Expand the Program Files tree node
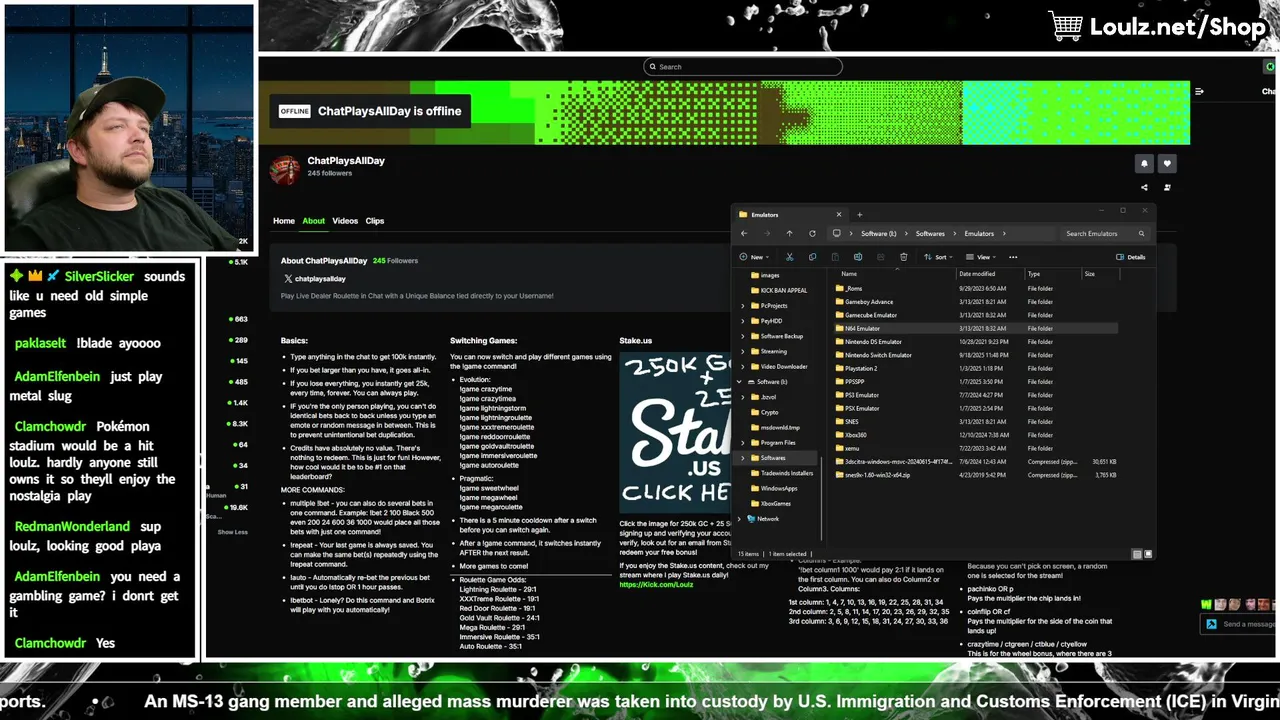 [743, 442]
